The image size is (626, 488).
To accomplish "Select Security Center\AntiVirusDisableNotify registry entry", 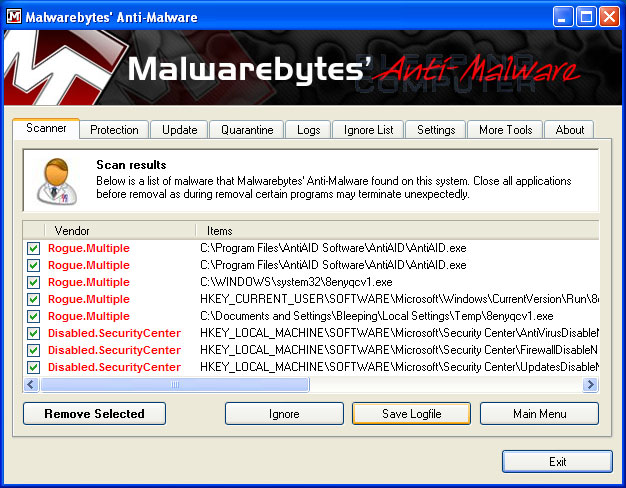I will click(x=399, y=333).
